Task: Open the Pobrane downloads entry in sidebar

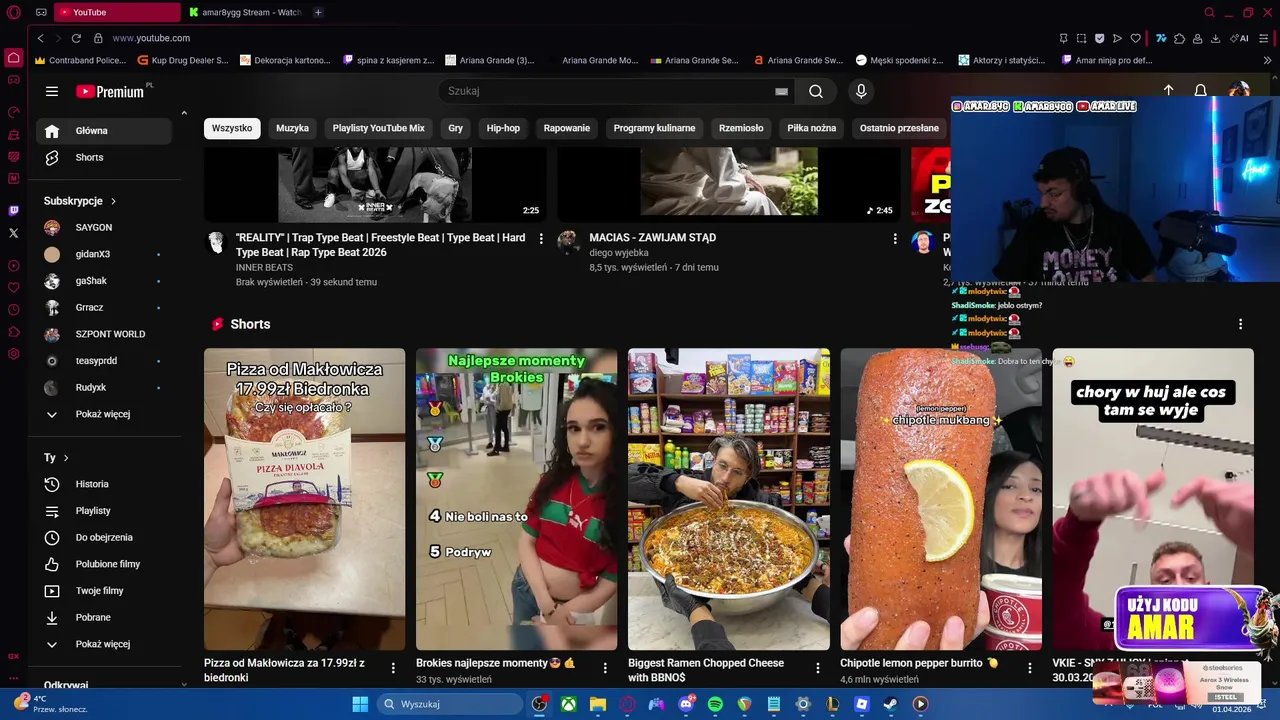Action: click(x=104, y=617)
